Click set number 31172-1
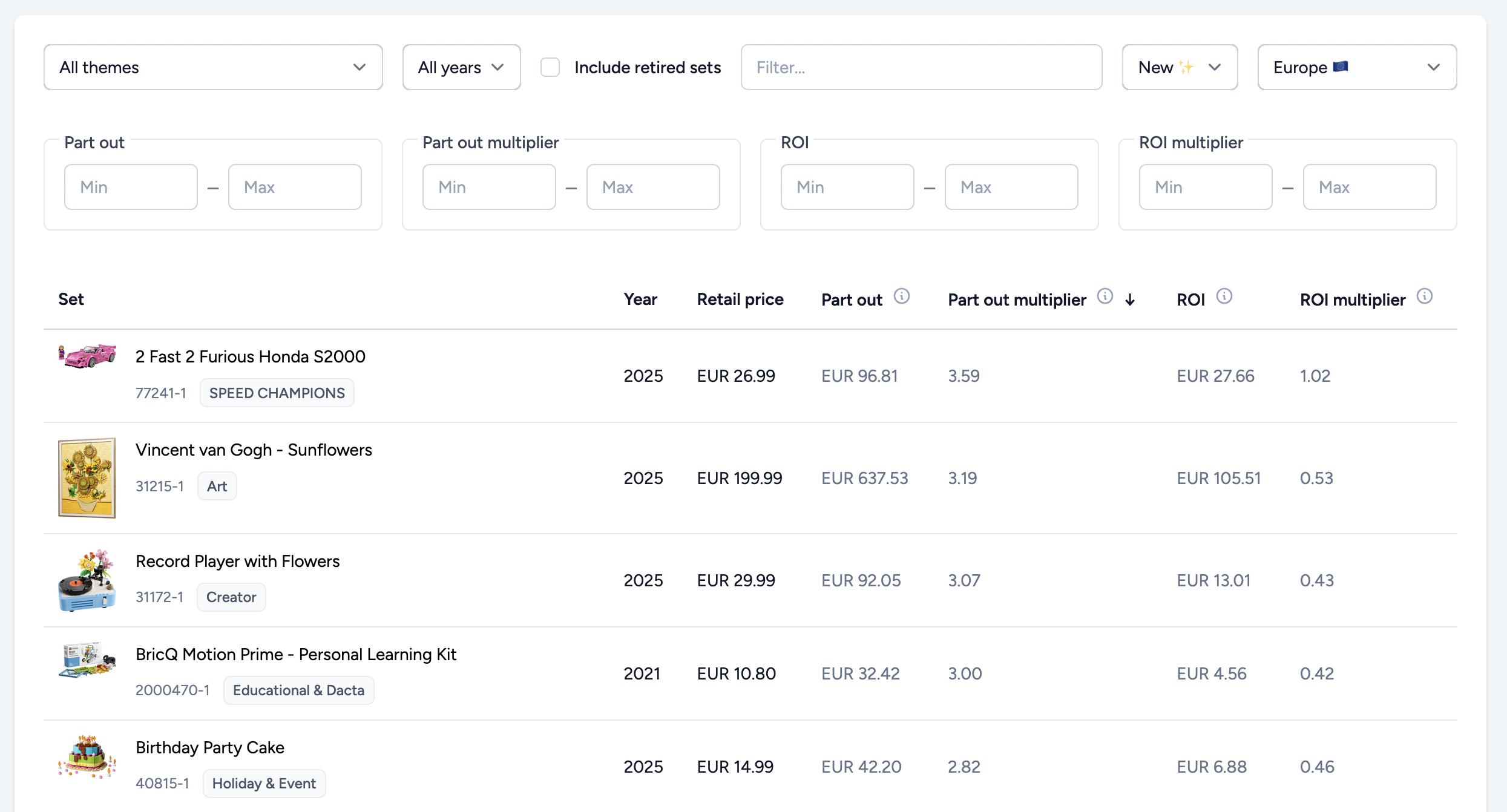1507x812 pixels. click(x=160, y=597)
